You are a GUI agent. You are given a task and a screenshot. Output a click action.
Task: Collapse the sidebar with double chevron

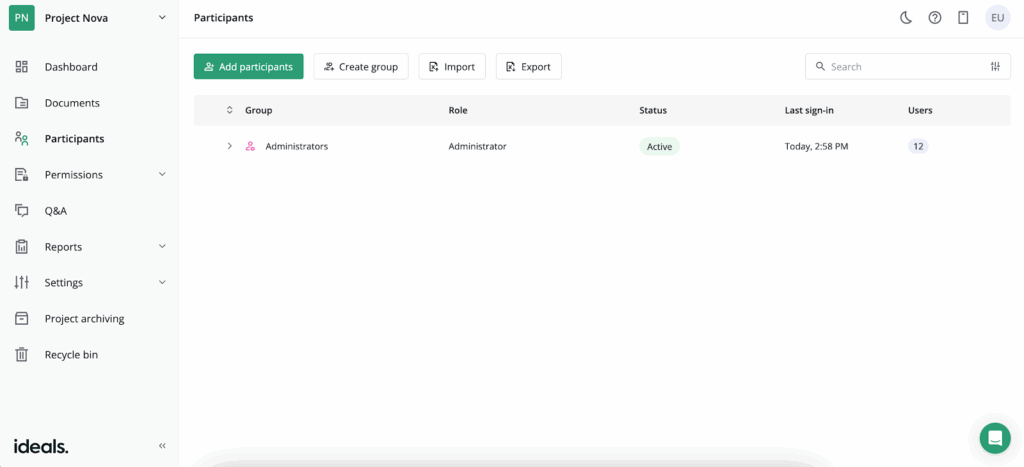click(x=162, y=446)
